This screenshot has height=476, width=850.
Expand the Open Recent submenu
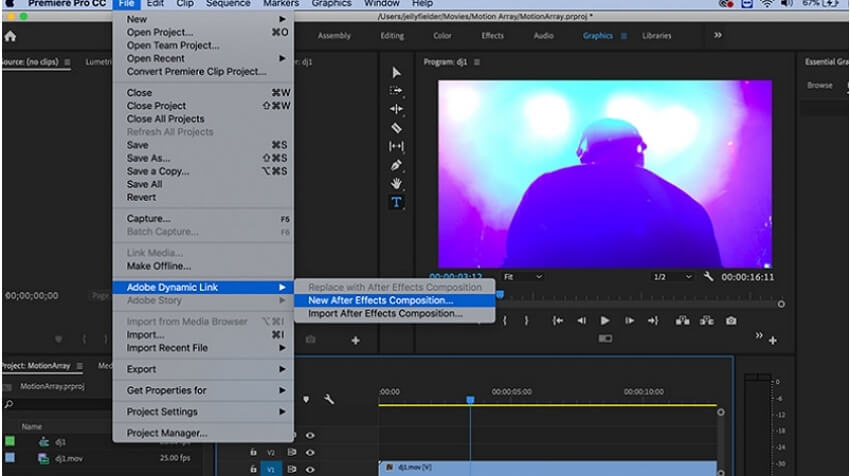pyautogui.click(x=204, y=58)
